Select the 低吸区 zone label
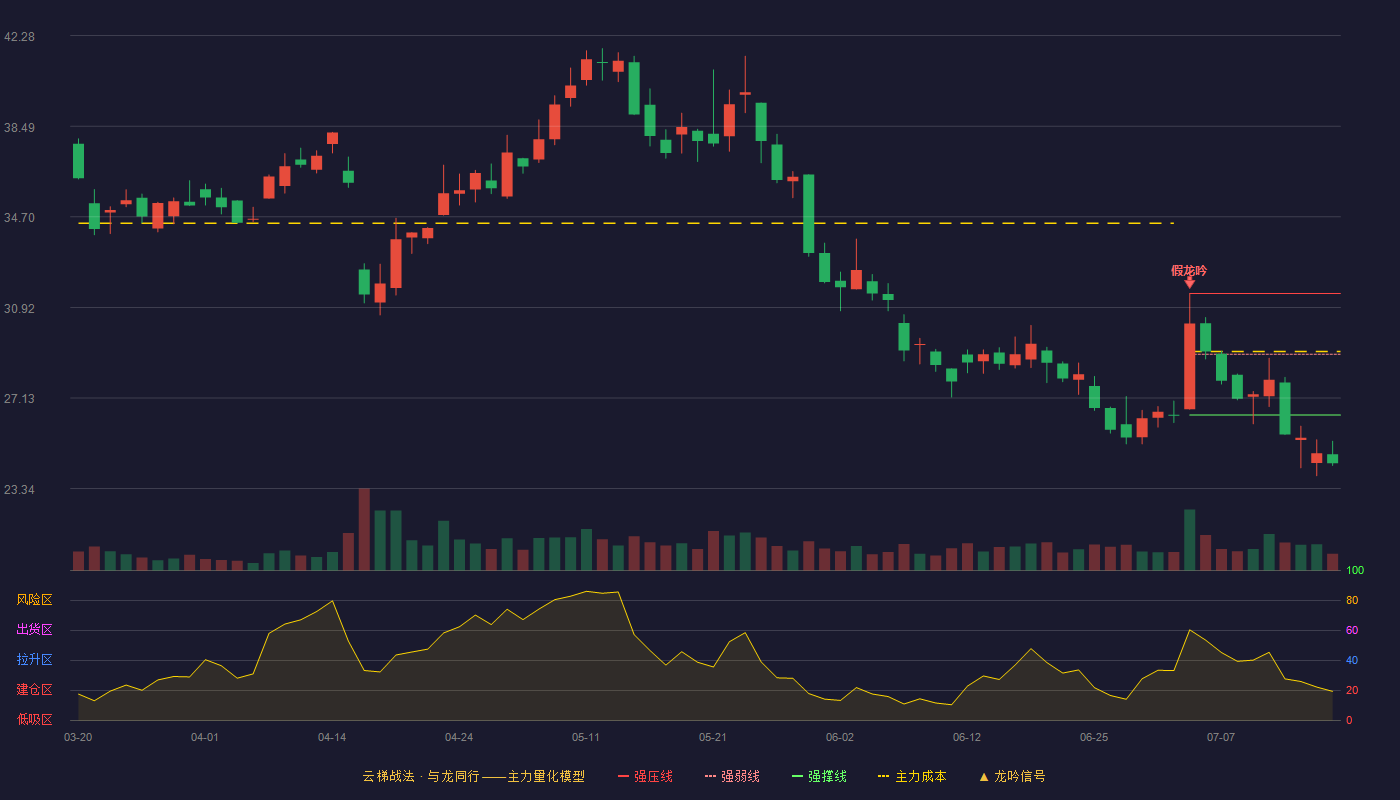Screen dimensions: 1400x800 [34, 719]
